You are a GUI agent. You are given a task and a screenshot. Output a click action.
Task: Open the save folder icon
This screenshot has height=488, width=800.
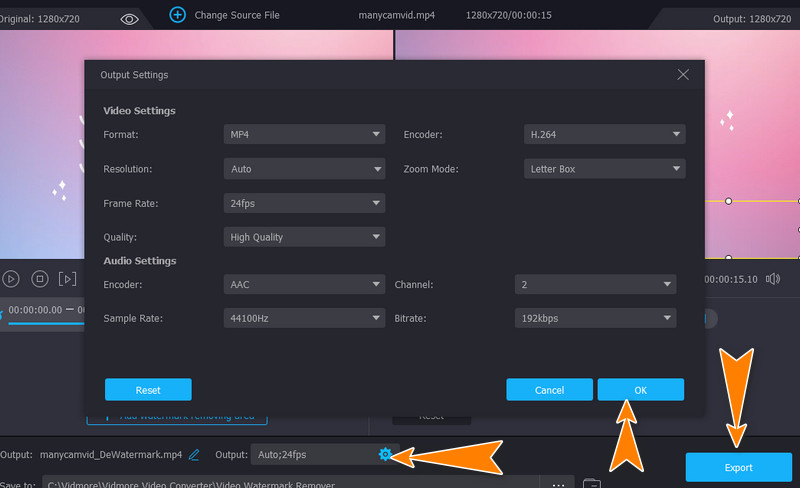[x=592, y=483]
